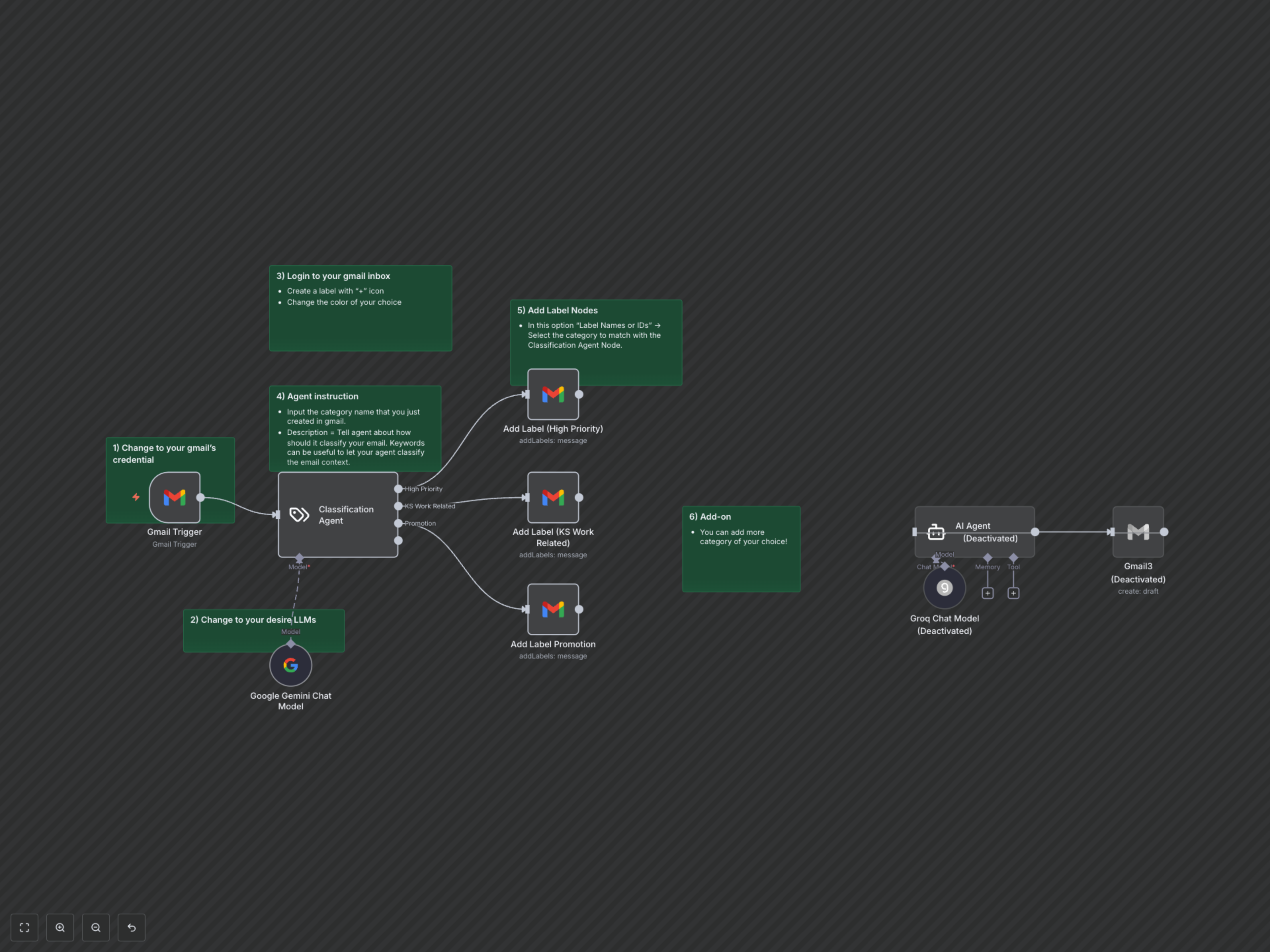This screenshot has height=952, width=1270.
Task: Open the Classification Agent node
Action: pos(338,515)
